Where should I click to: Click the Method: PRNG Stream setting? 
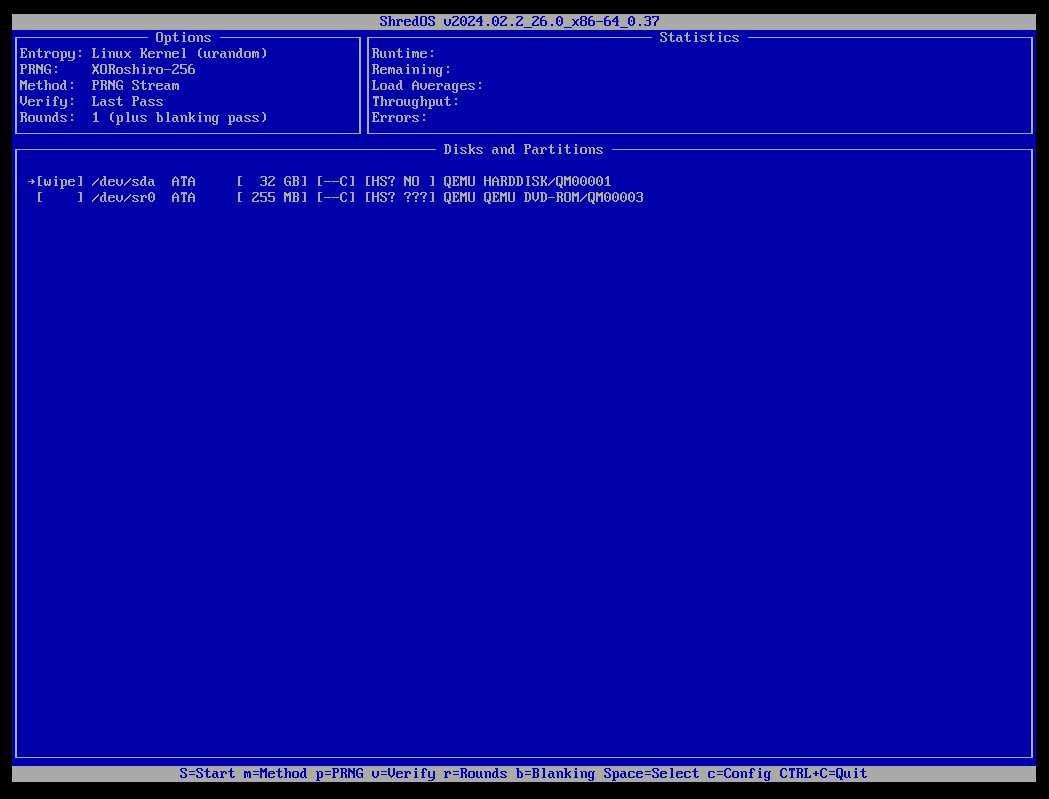tap(105, 85)
